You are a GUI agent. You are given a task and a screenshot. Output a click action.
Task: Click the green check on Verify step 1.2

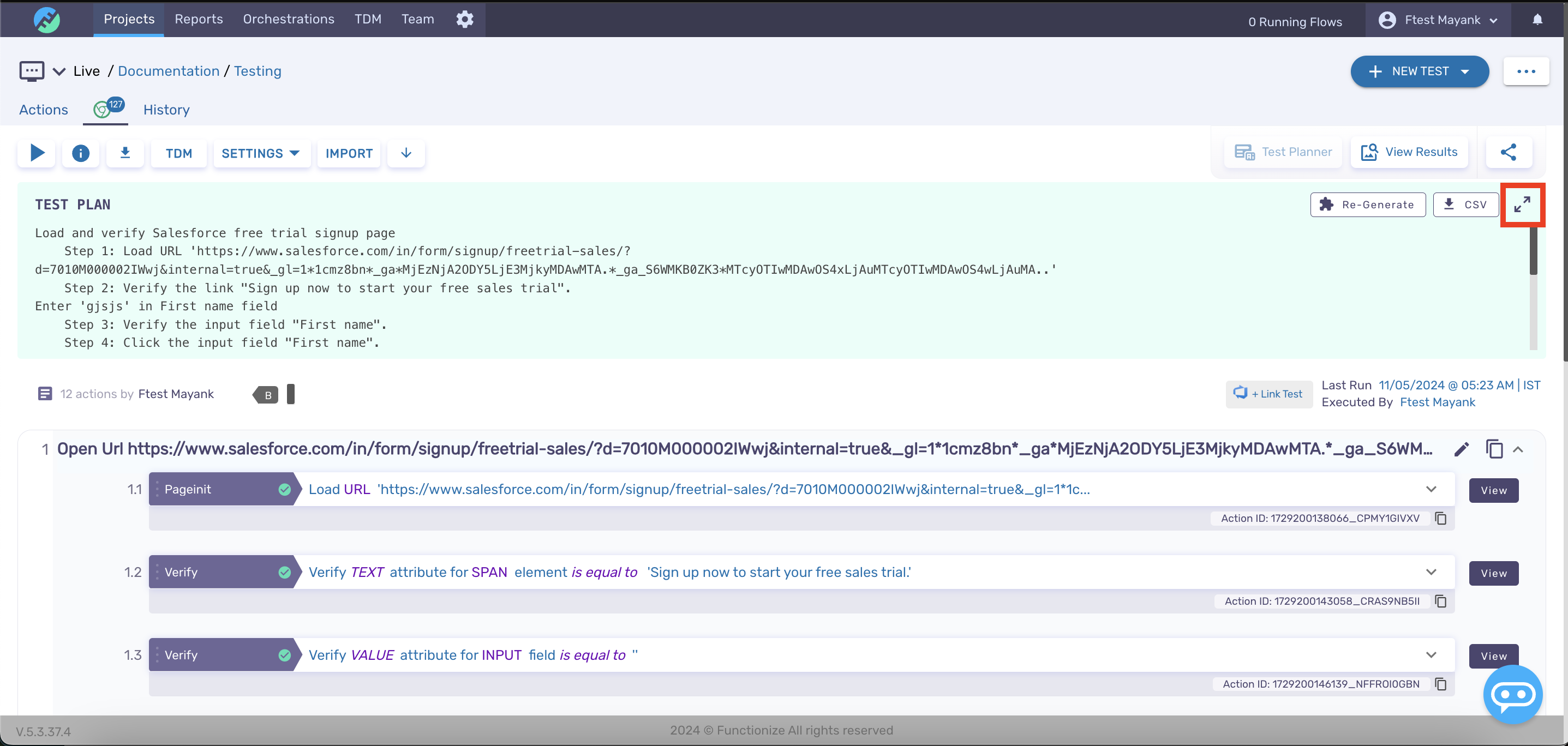tap(284, 572)
